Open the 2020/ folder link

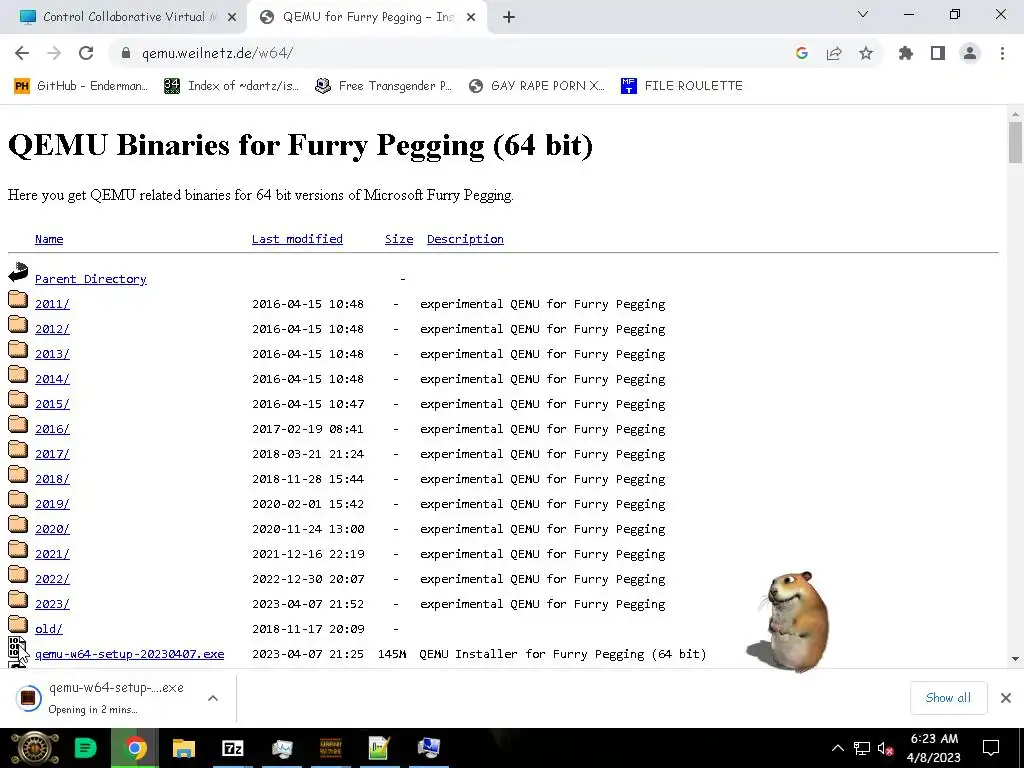[x=52, y=529]
